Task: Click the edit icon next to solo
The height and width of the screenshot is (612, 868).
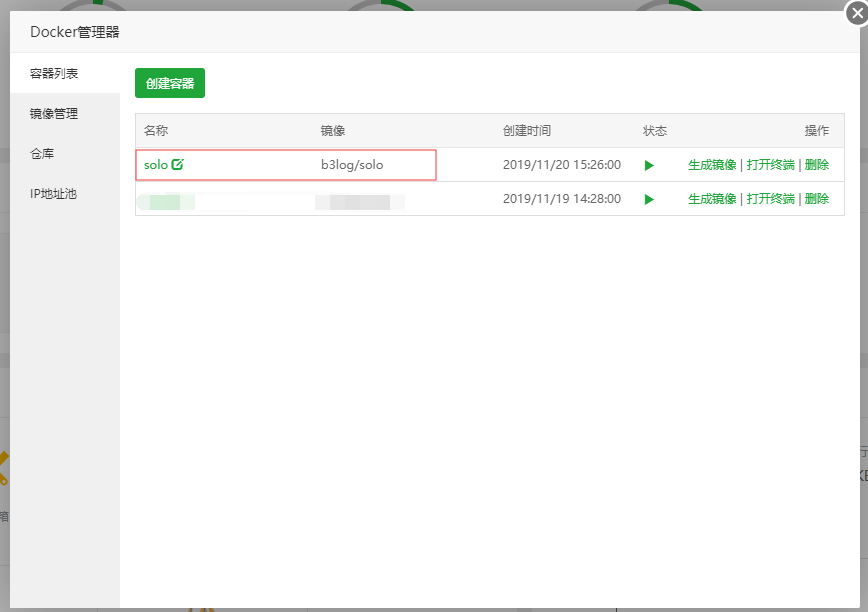Action: [177, 164]
